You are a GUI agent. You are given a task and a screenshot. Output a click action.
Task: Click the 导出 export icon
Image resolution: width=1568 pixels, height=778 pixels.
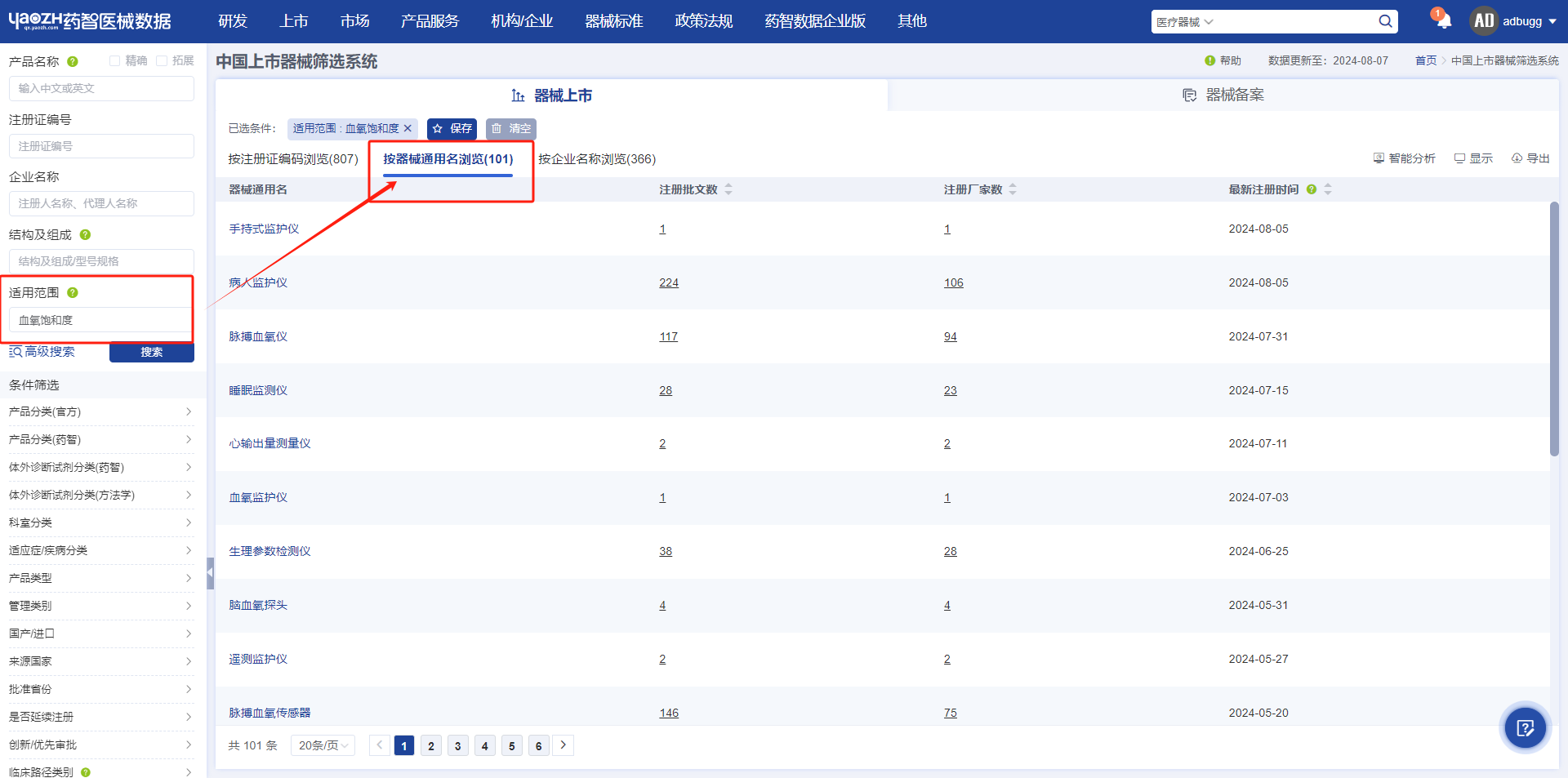pos(1517,158)
